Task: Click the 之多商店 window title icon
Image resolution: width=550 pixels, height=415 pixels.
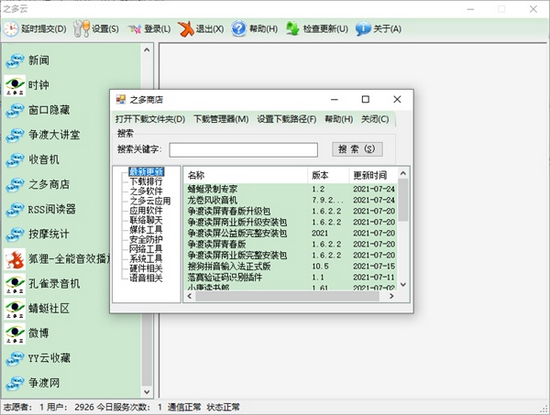Action: 120,100
